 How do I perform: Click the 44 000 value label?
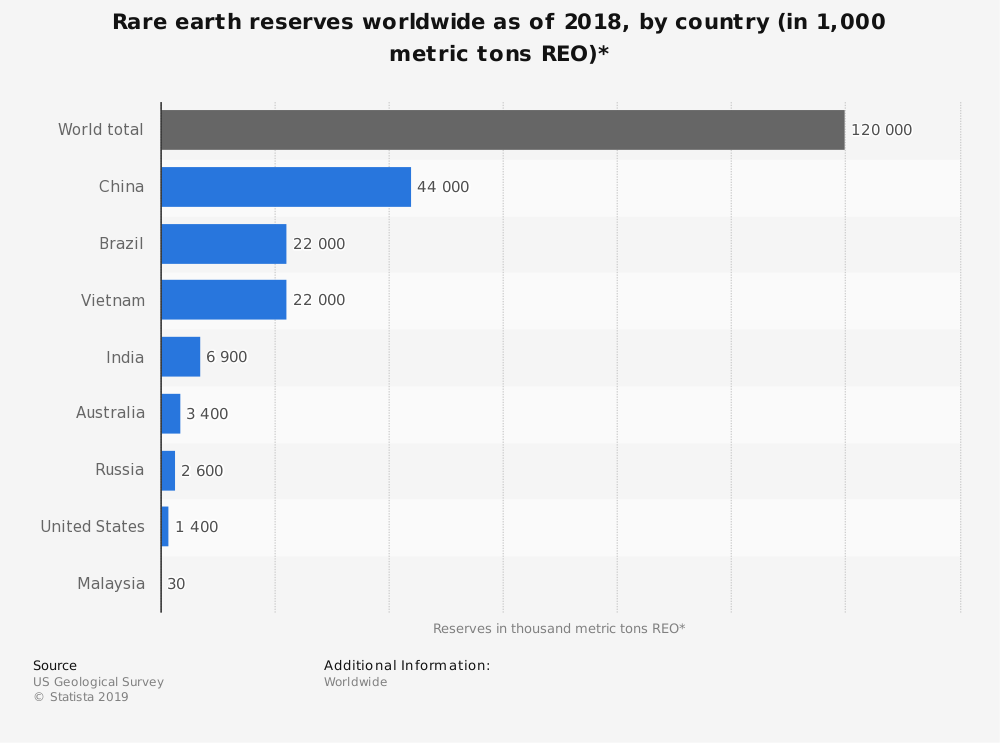click(x=442, y=187)
